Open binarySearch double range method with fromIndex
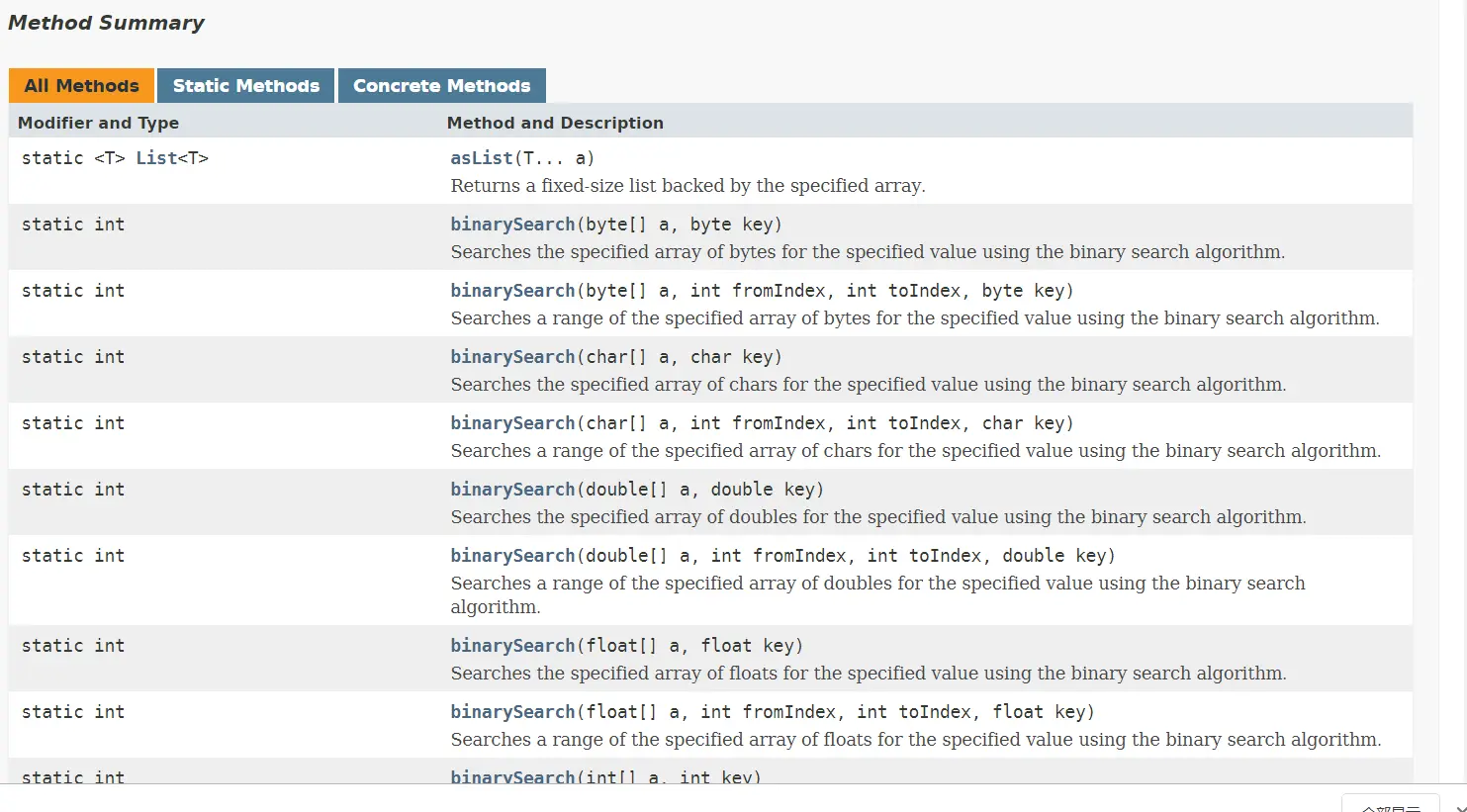1467x812 pixels. click(512, 556)
